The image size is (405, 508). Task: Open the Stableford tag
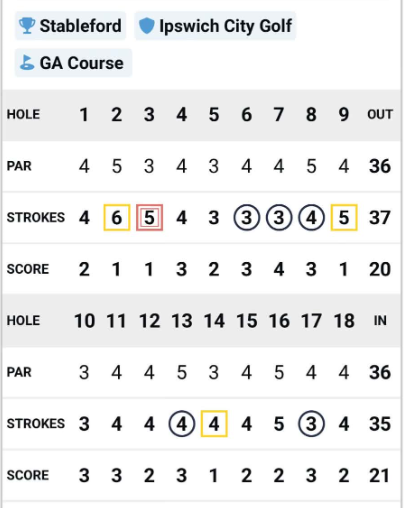pos(70,26)
